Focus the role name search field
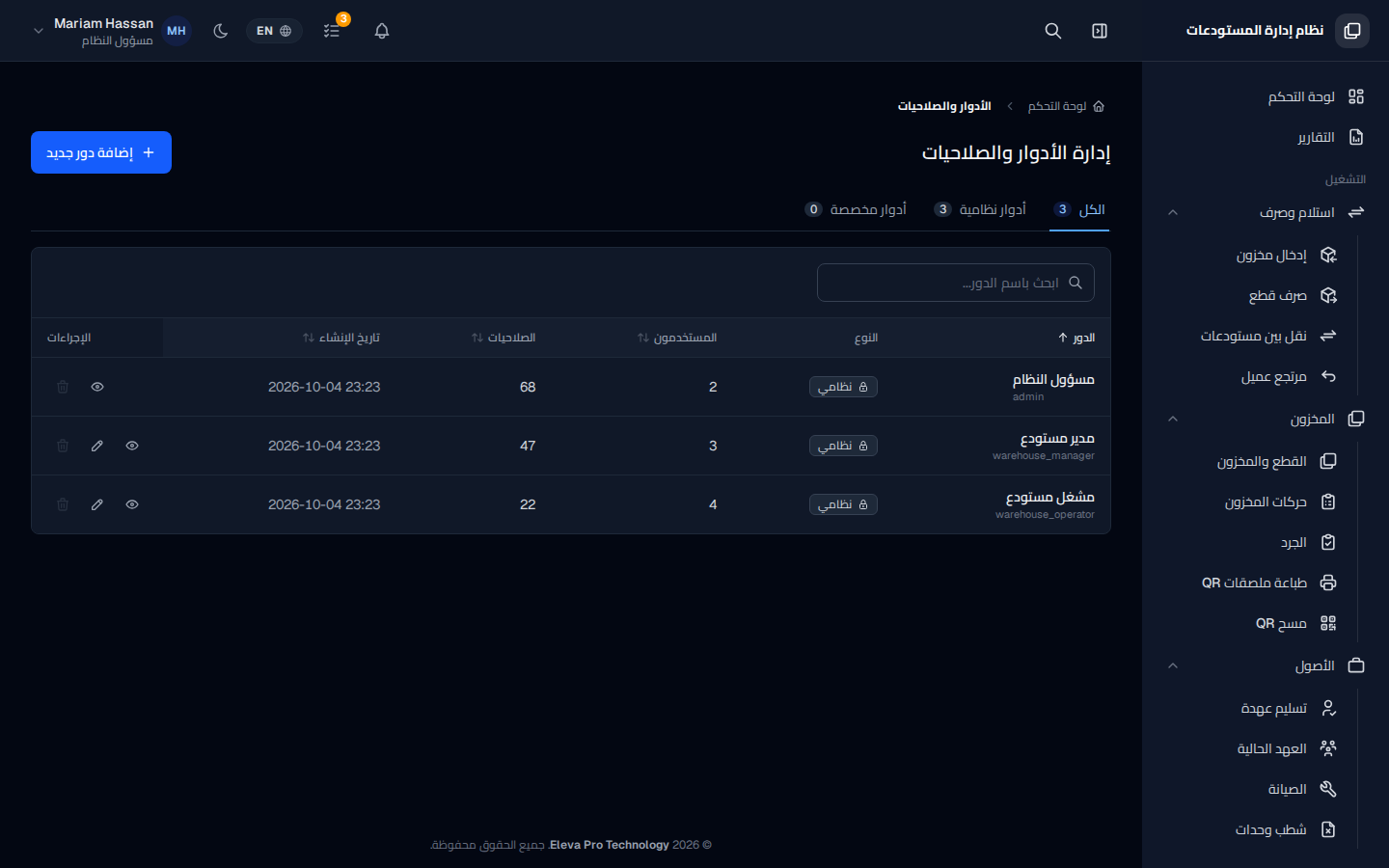 click(x=956, y=283)
